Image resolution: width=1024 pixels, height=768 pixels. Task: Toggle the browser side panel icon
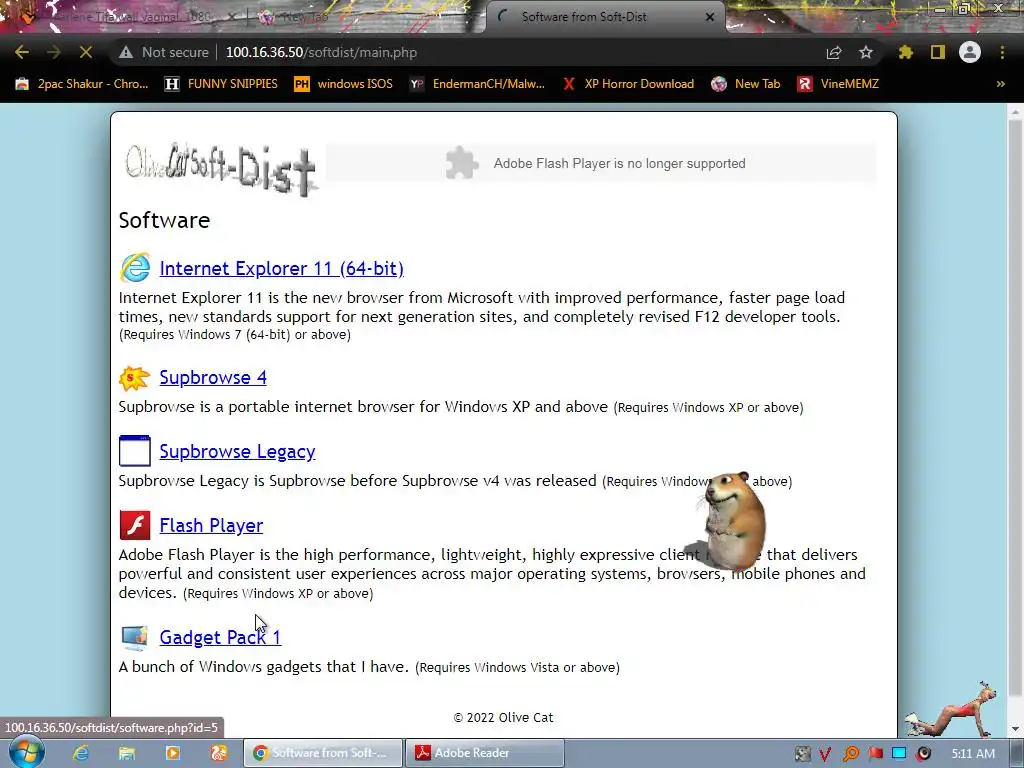[938, 52]
